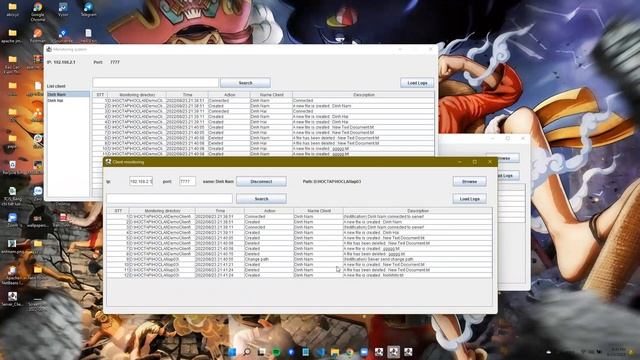Screen dimensions: 640x360
Task: Open File Explorer from the taskbar
Action: (335, 352)
